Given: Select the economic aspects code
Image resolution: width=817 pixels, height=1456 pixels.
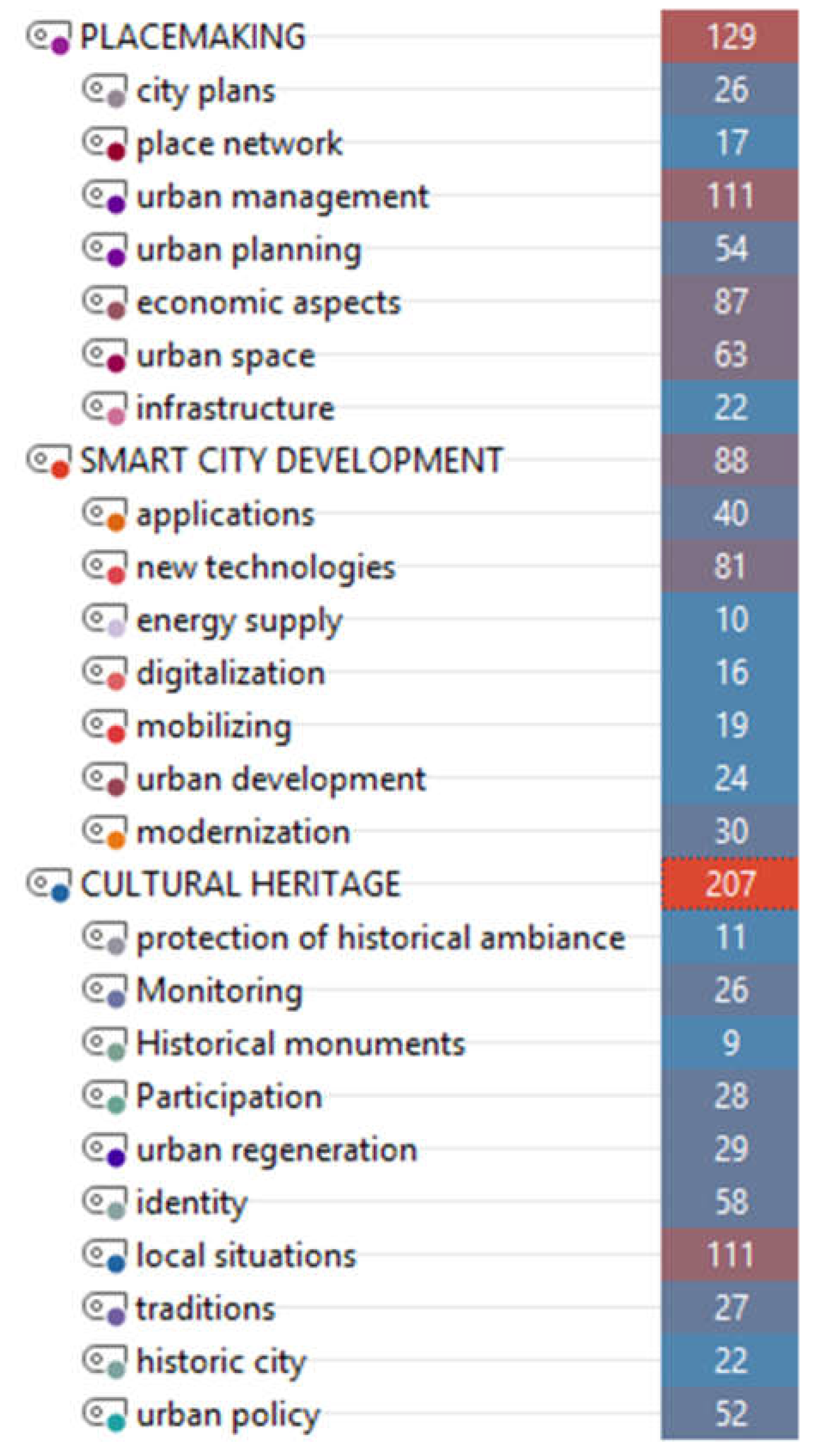Looking at the screenshot, I should point(268,303).
